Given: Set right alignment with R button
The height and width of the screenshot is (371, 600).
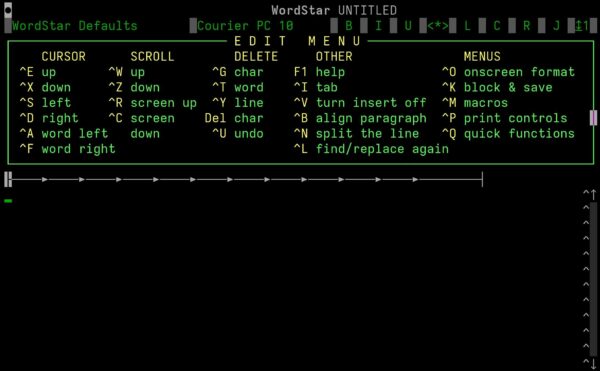Looking at the screenshot, I should click(527, 26).
